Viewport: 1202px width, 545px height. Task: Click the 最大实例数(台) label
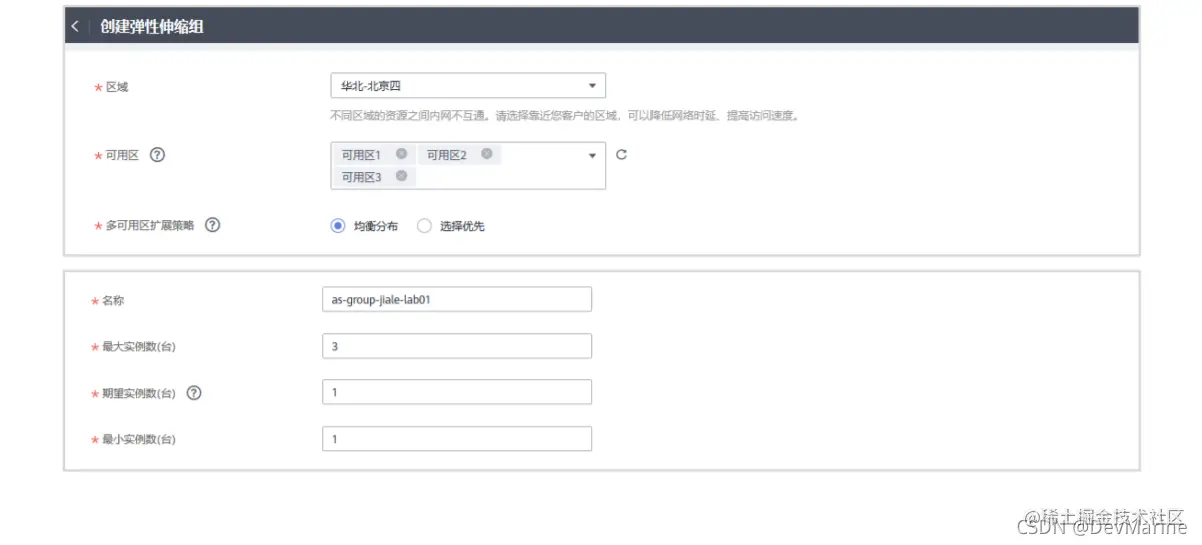click(x=140, y=347)
